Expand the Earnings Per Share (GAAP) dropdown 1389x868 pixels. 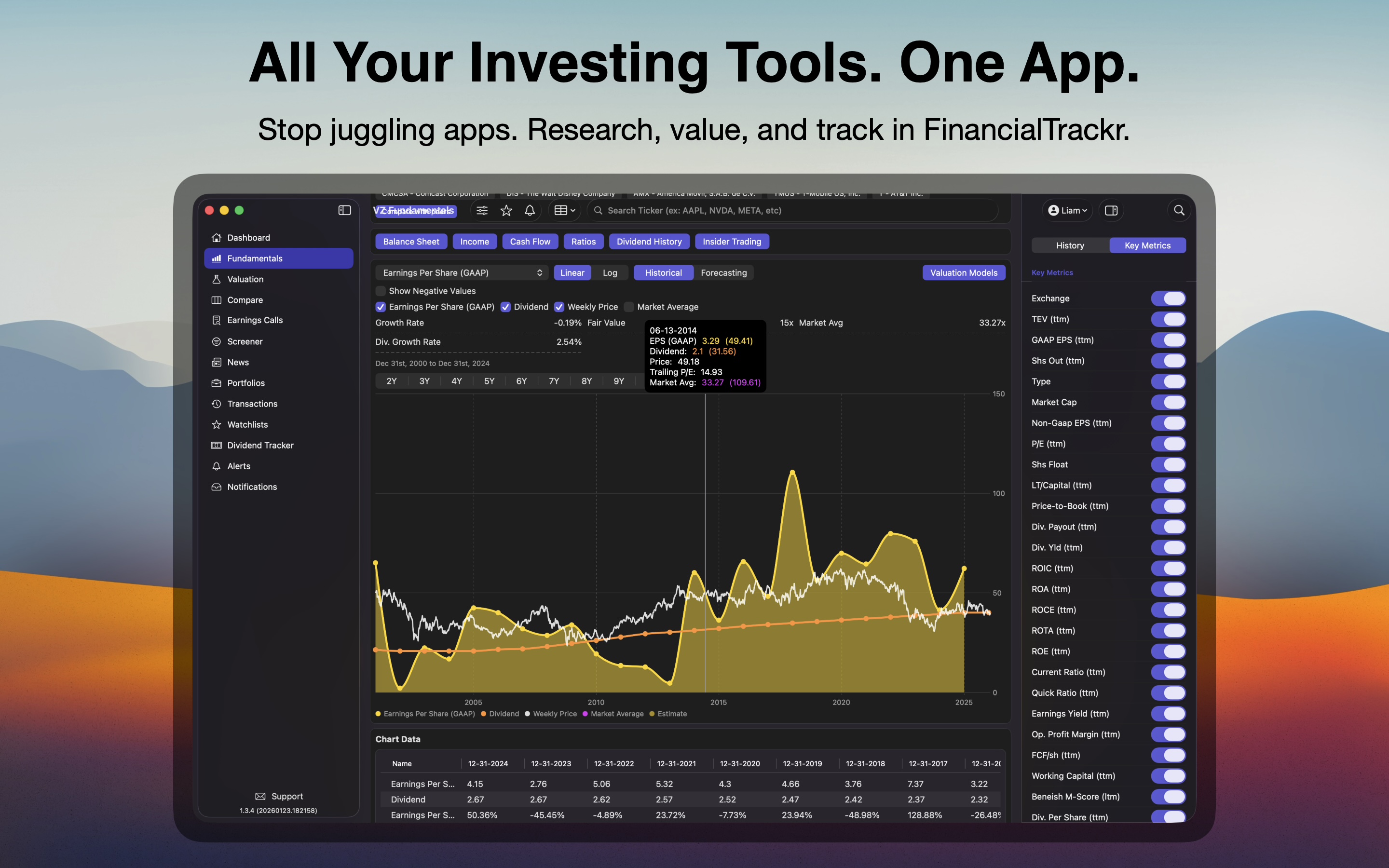coord(462,272)
